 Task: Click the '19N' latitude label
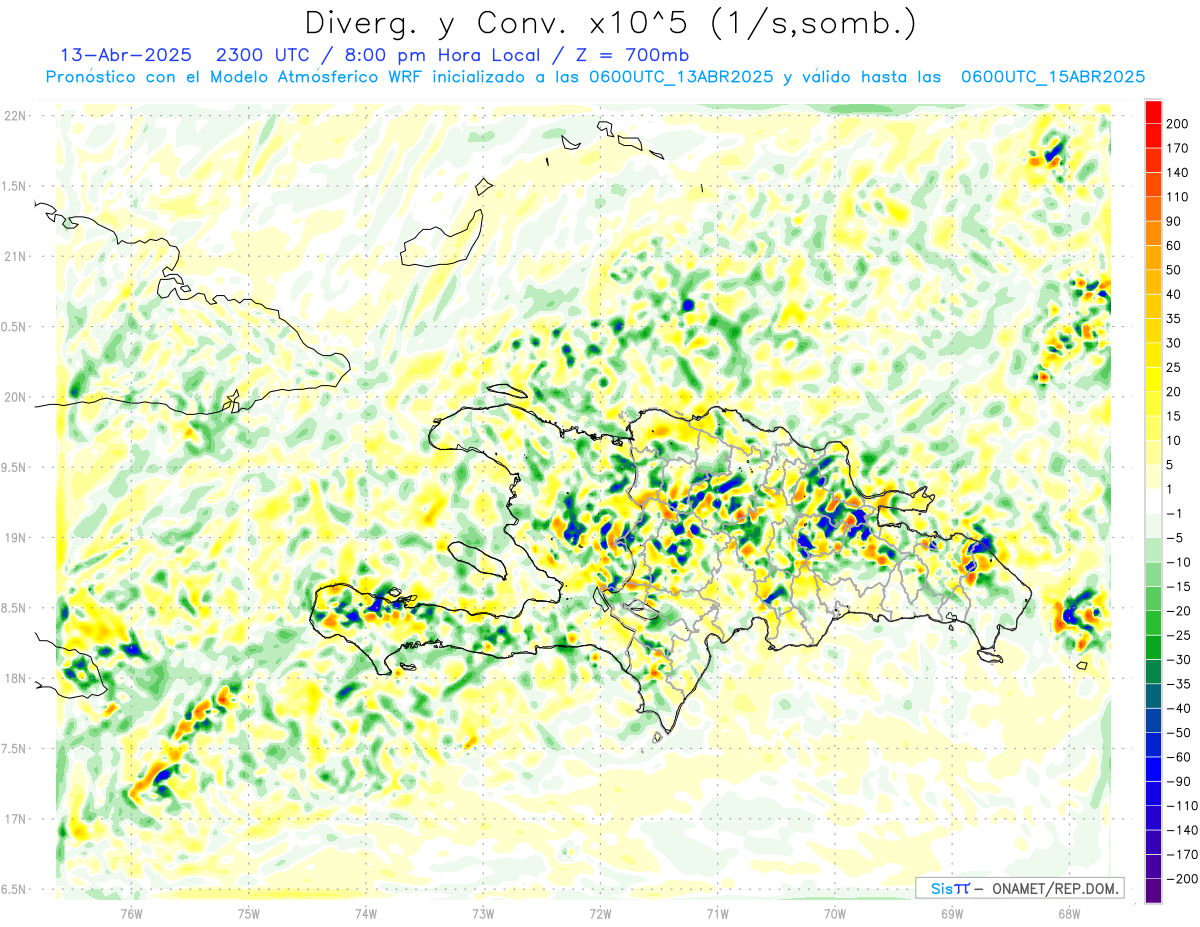pos(14,537)
